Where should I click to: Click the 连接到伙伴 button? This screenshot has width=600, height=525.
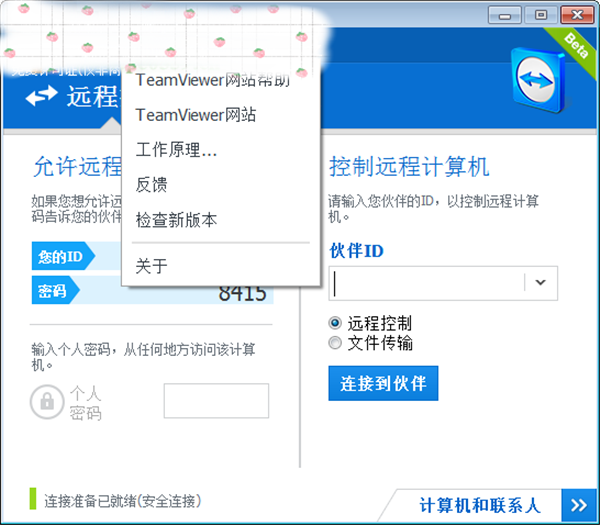(x=383, y=383)
